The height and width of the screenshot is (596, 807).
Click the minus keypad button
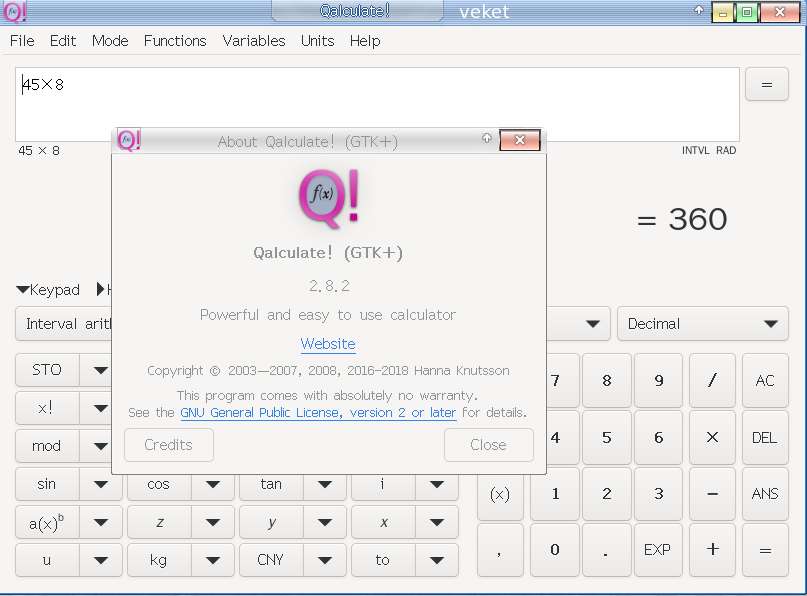click(x=712, y=494)
